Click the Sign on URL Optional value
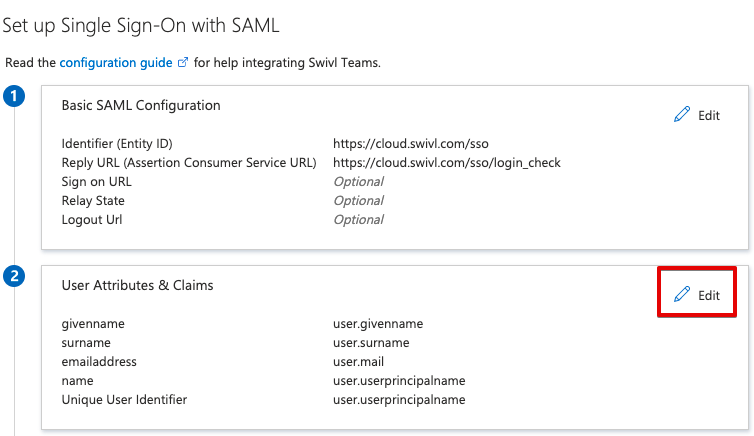 click(359, 182)
